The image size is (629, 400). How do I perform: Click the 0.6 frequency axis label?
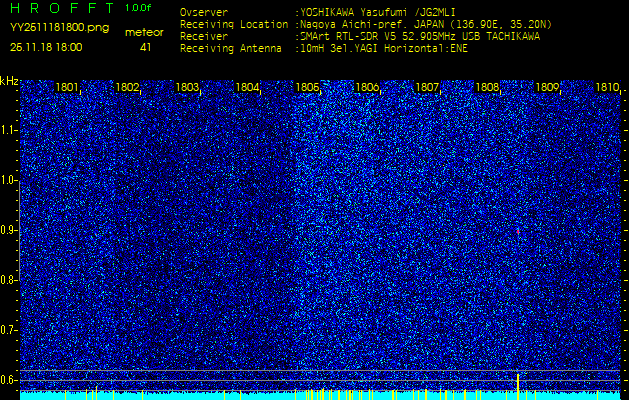point(9,380)
